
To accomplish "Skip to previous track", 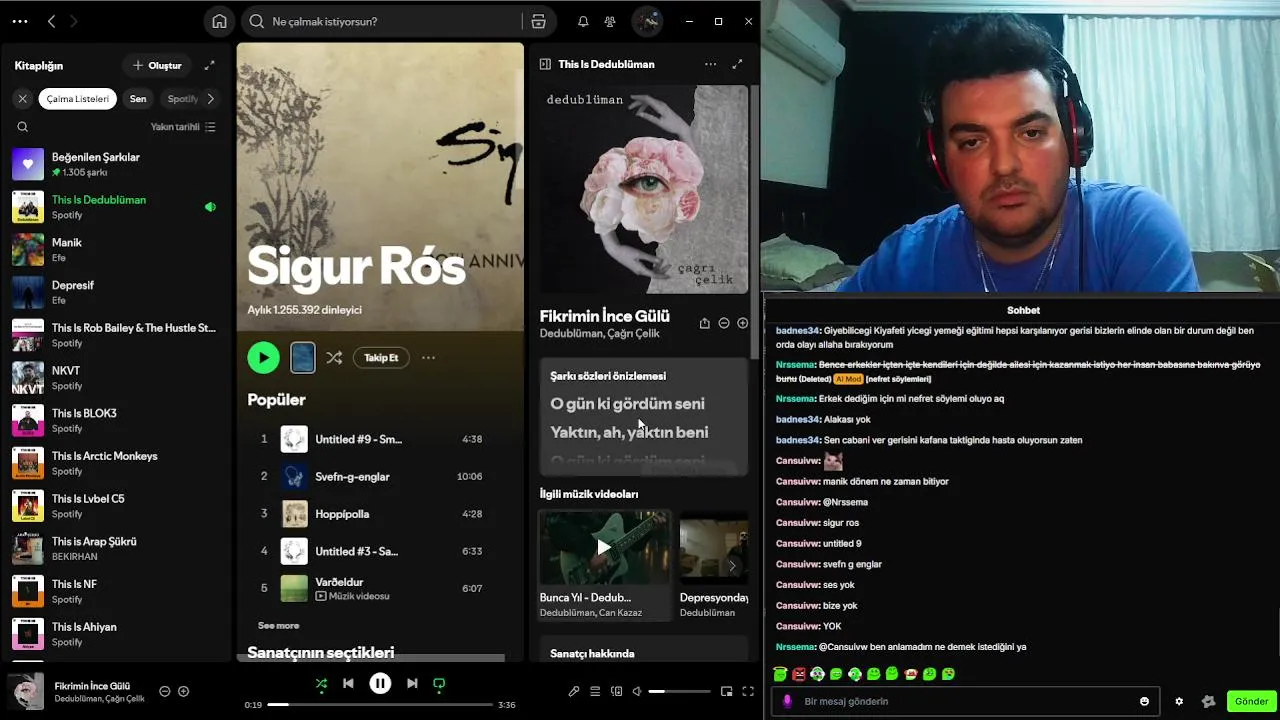I will point(348,684).
